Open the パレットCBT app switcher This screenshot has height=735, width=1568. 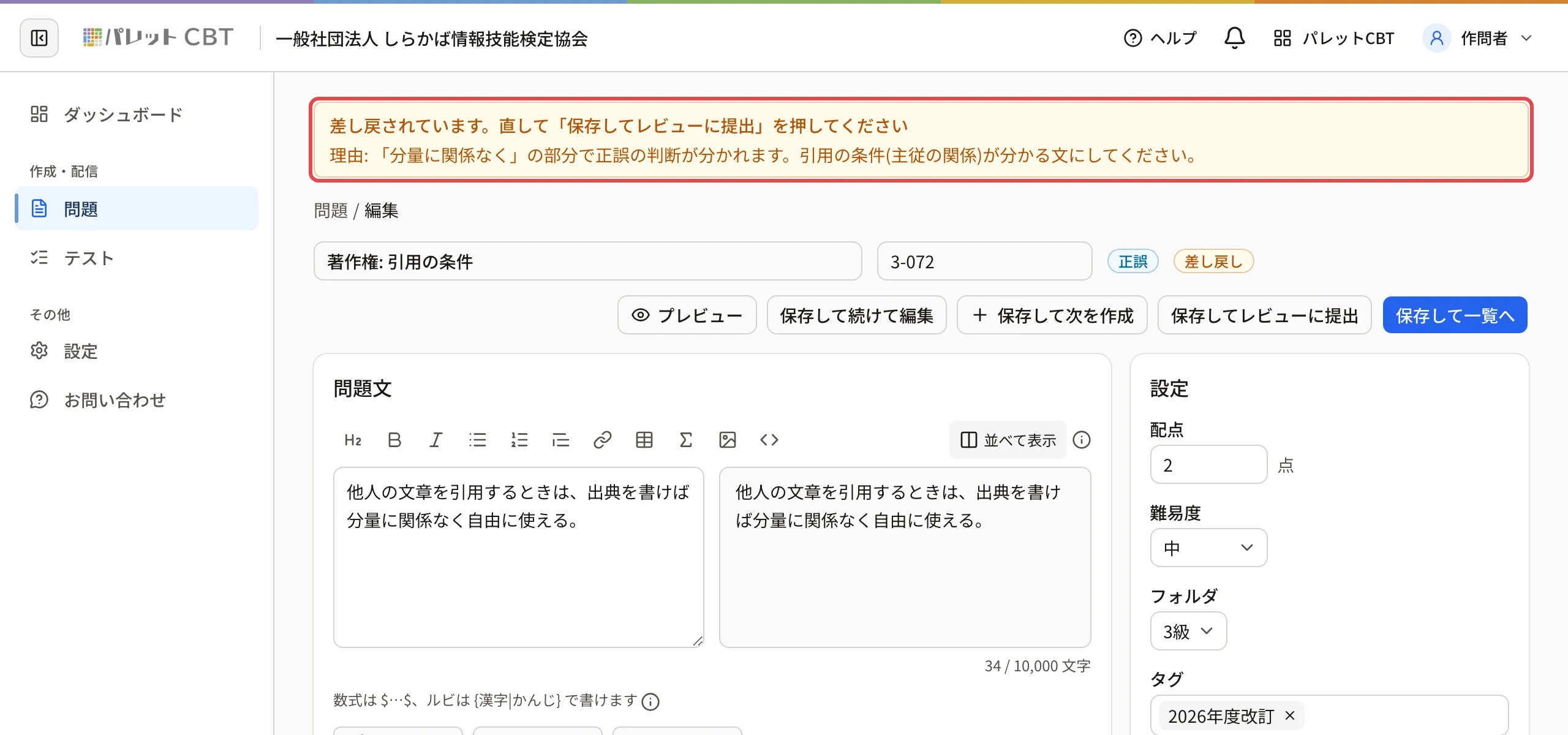[x=1334, y=38]
